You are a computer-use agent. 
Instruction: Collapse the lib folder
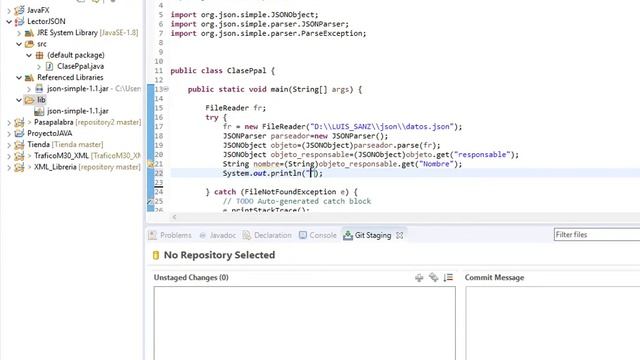pos(19,100)
